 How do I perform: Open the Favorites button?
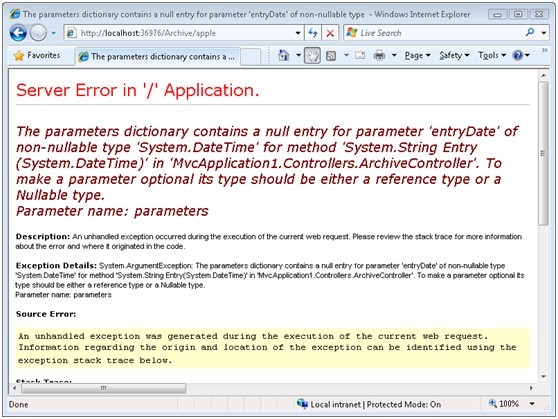37,56
